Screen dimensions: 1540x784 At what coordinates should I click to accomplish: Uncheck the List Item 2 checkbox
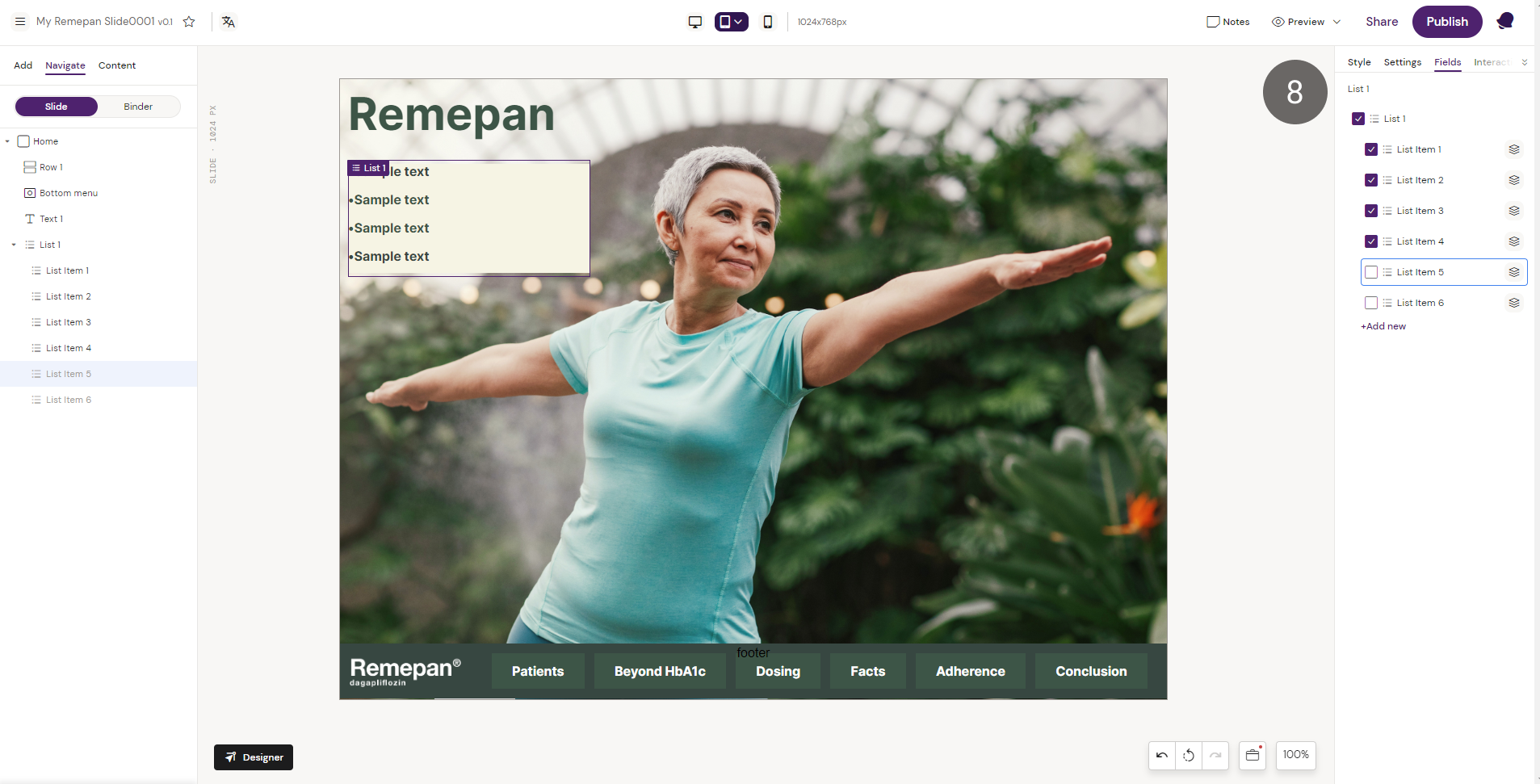[x=1370, y=180]
